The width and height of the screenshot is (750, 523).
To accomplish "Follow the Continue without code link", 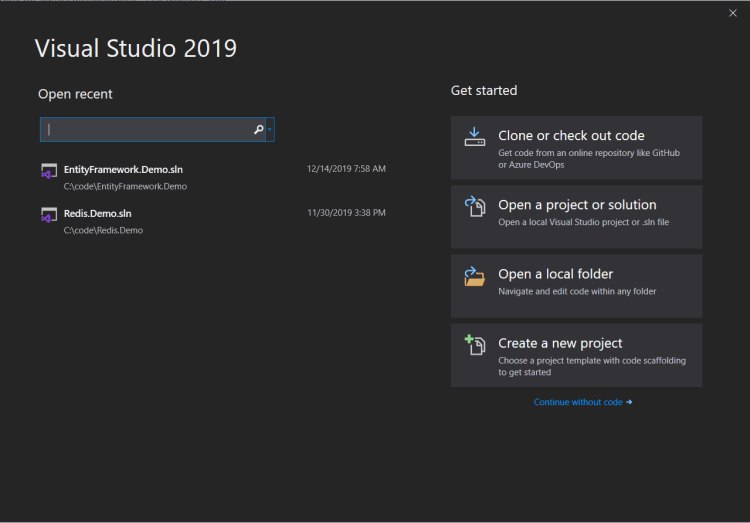I will point(583,402).
